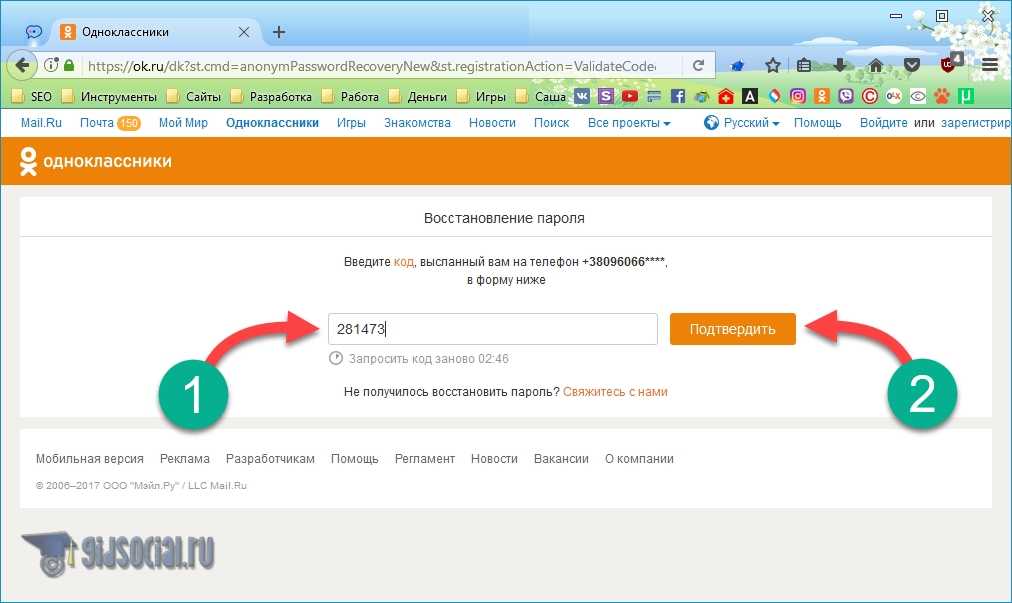Screen dimensions: 1012x603
Task: Open the downloads arrow icon
Action: [x=840, y=66]
